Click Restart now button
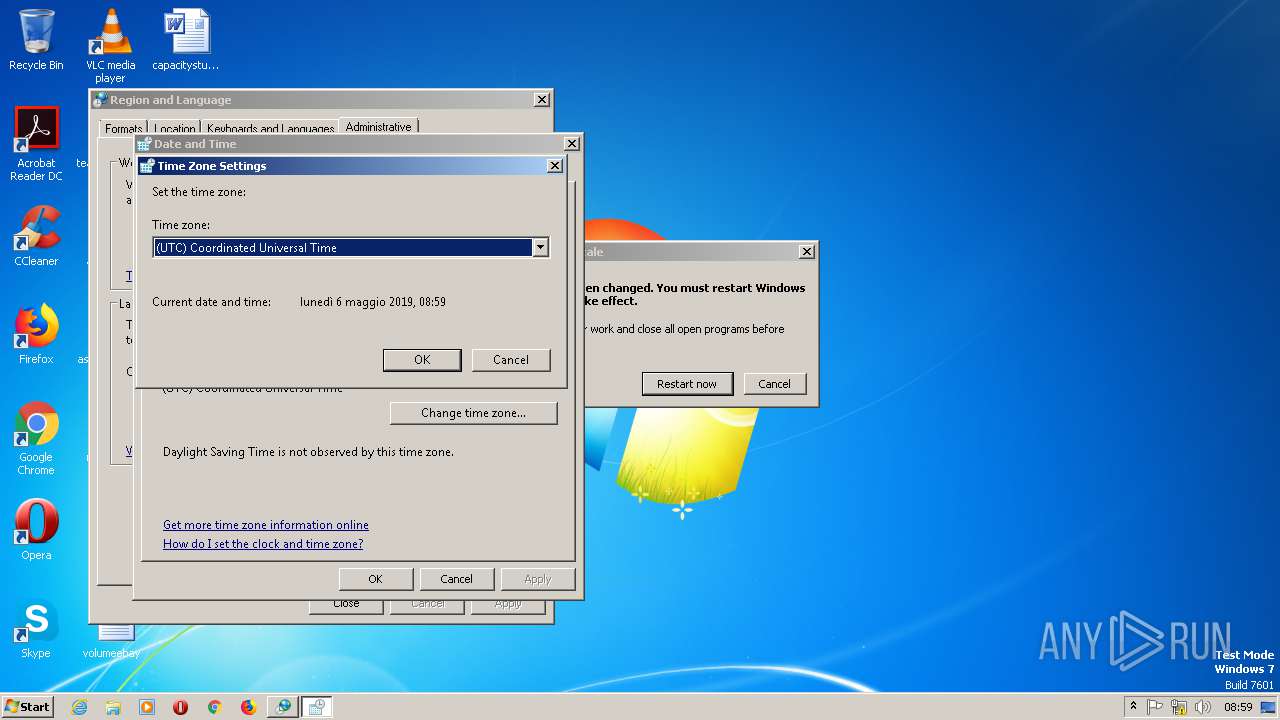Screen dimensions: 1280x720 [687, 384]
